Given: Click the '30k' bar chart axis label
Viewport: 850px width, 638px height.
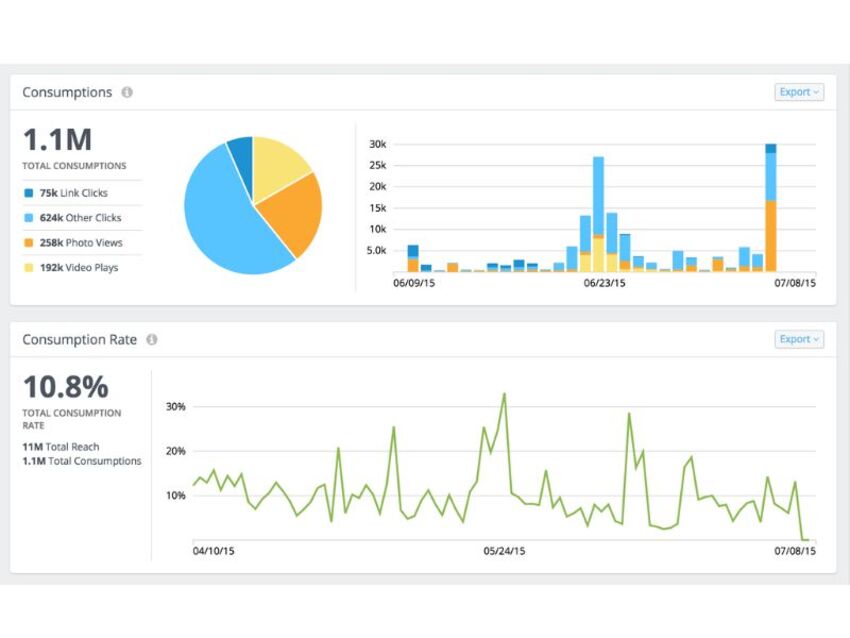Looking at the screenshot, I should click(378, 144).
